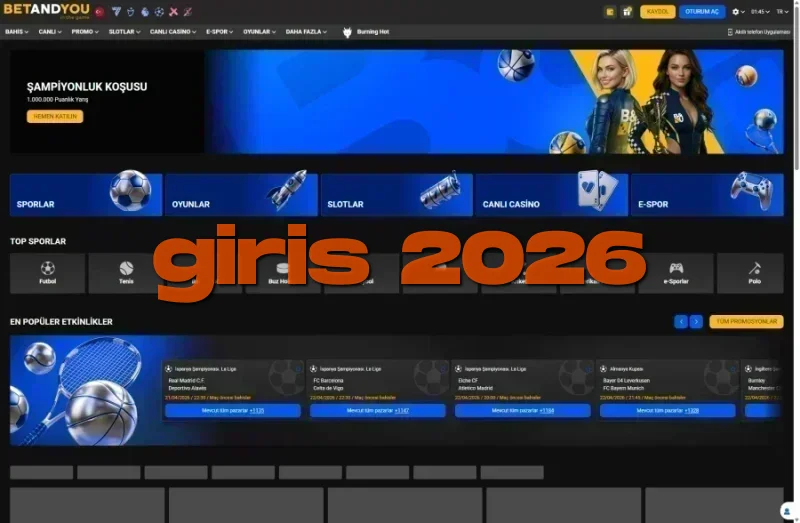Open the Akıllı telefon Uygulaması link
This screenshot has height=523, width=800.
coord(762,32)
